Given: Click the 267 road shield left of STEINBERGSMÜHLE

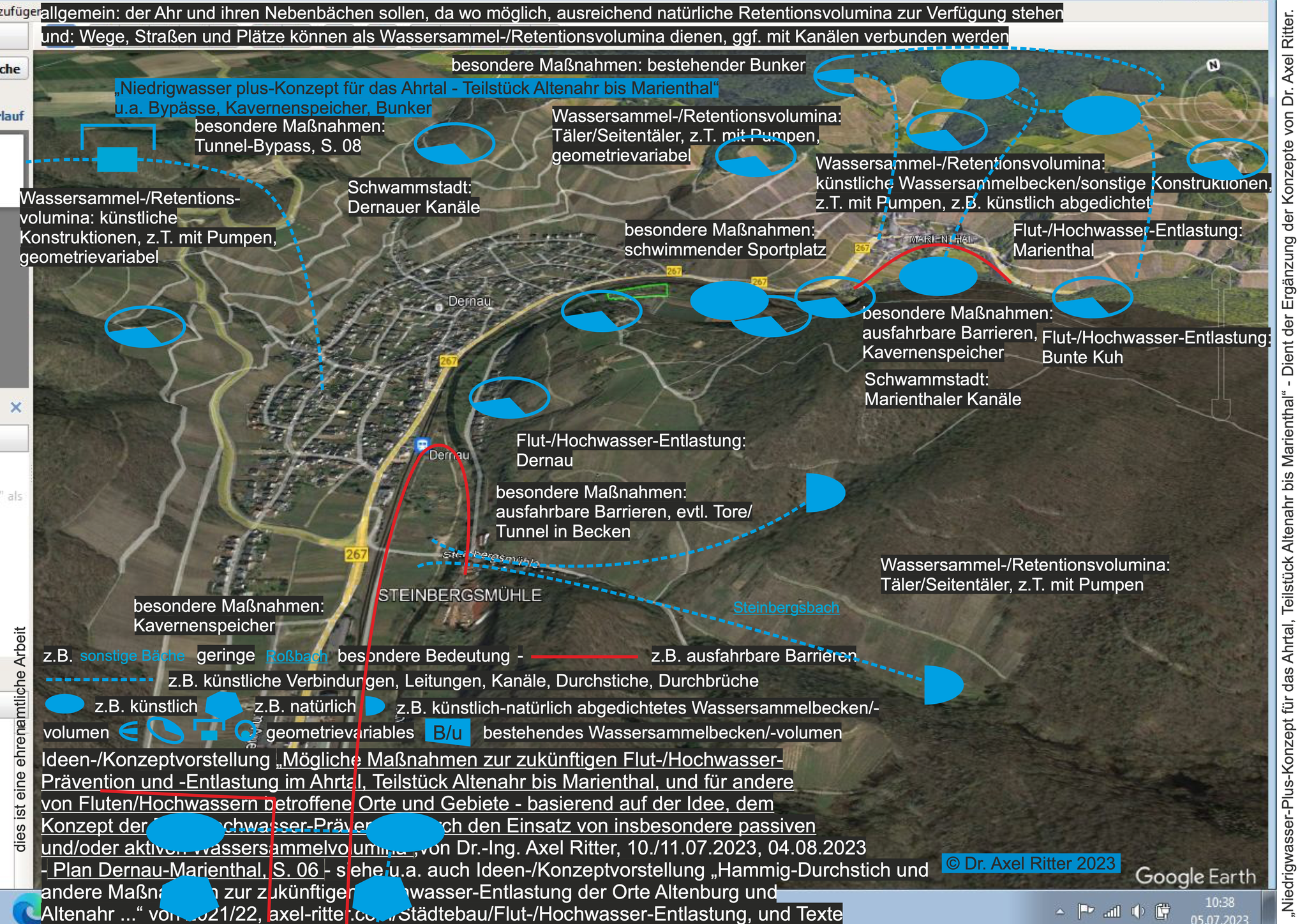Looking at the screenshot, I should (356, 554).
